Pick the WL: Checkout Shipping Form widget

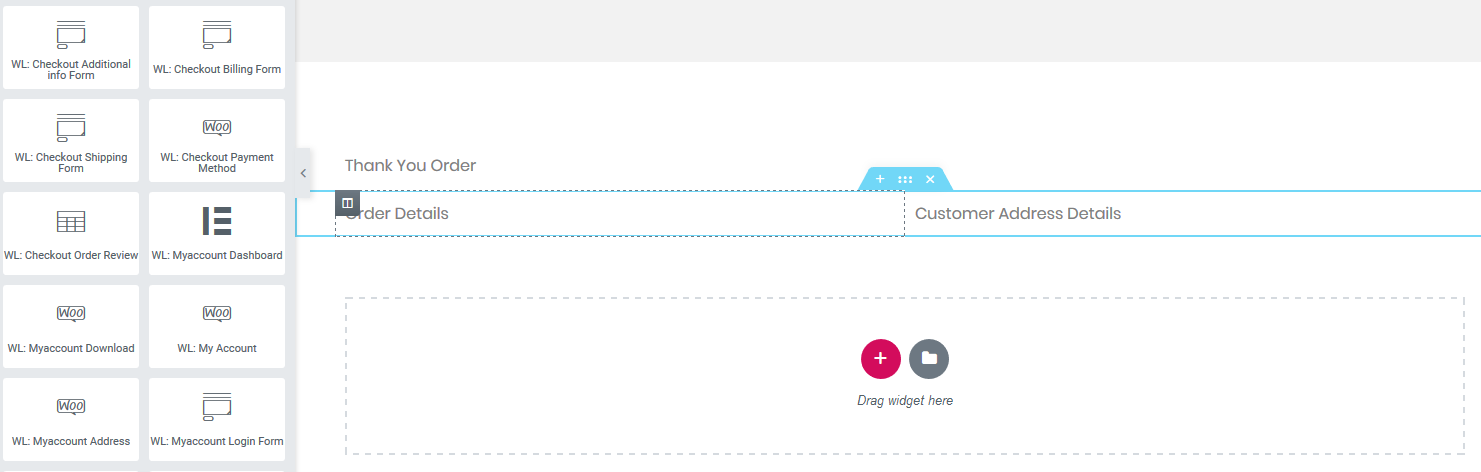(x=71, y=140)
